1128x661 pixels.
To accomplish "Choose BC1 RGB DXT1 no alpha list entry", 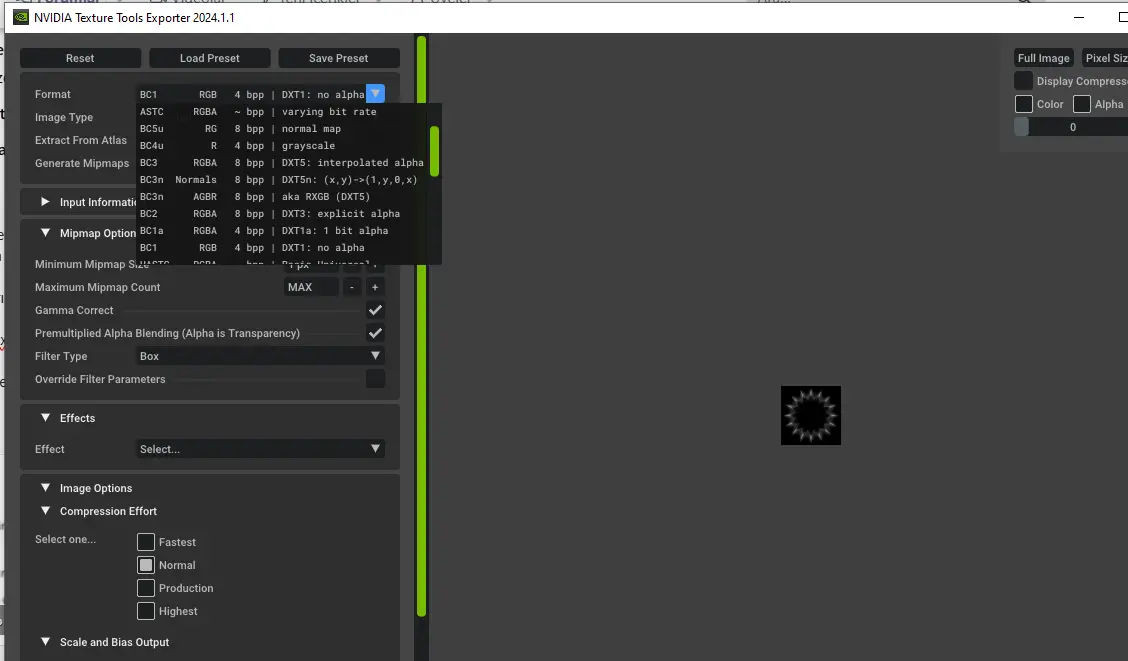I will pyautogui.click(x=281, y=247).
